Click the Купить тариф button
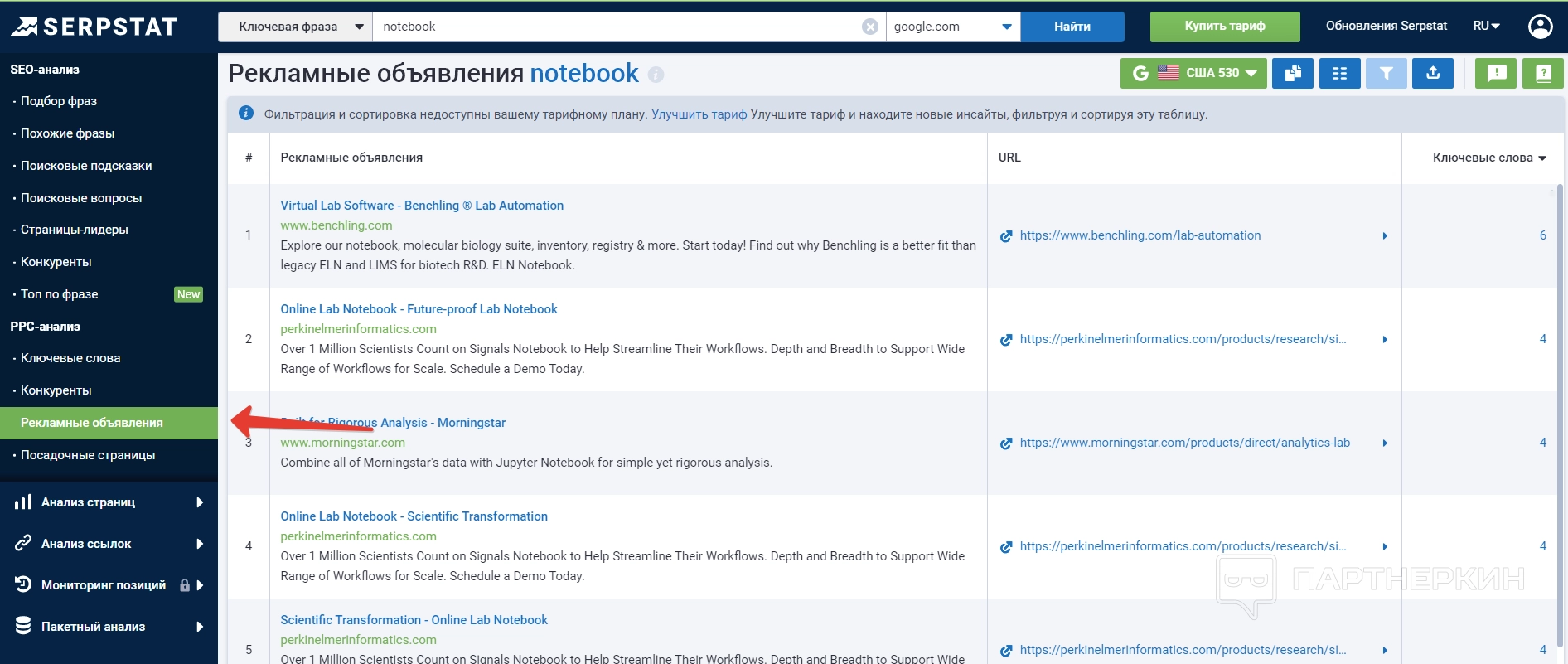Screen dimensions: 1568x664 coord(1225,27)
